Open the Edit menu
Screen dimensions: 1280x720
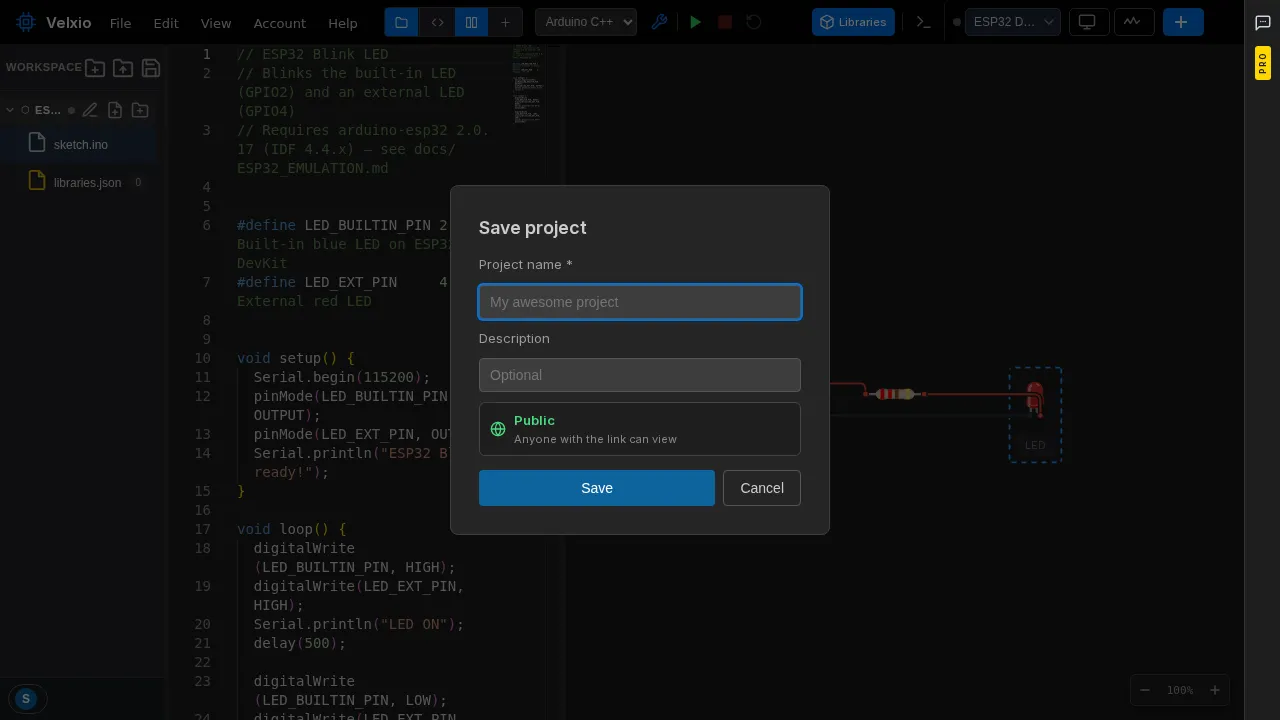[x=166, y=23]
